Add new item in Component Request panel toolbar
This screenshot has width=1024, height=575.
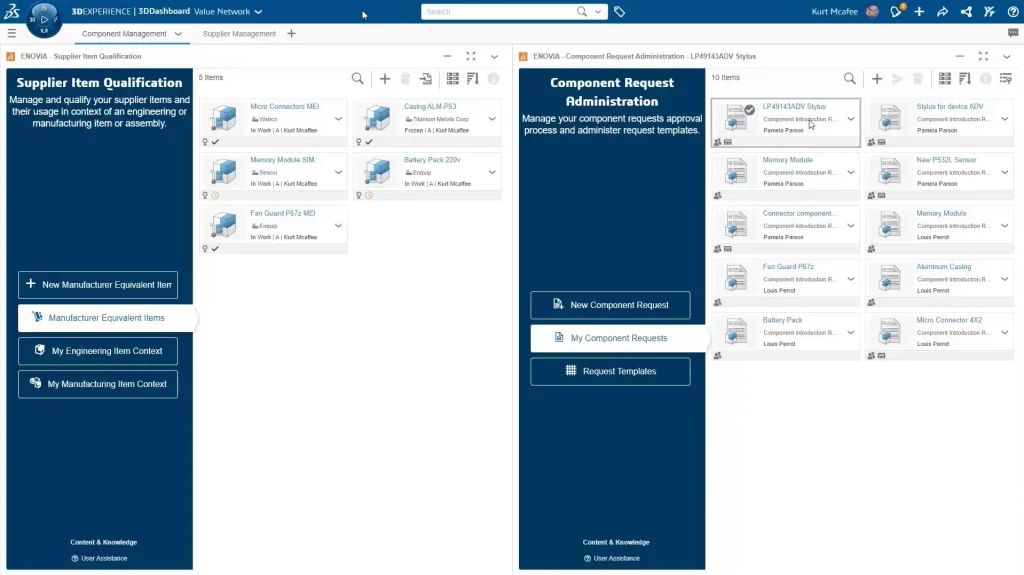(877, 78)
